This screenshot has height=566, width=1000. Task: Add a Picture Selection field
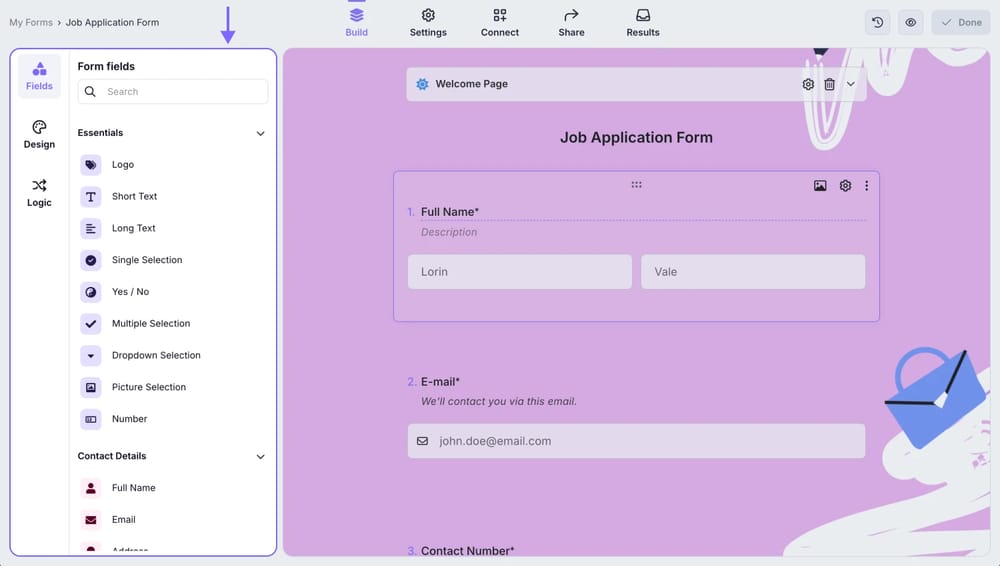(148, 387)
